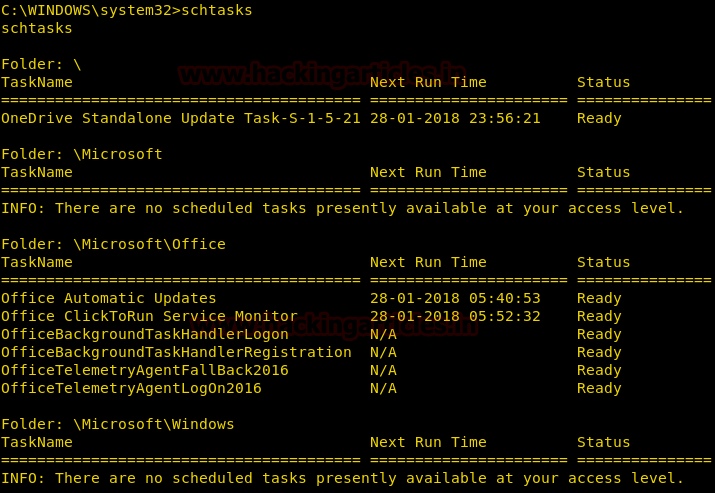
Task: Click the command prompt line 'C:\WINDOWS\system32>schtasks'
Action: click(126, 10)
